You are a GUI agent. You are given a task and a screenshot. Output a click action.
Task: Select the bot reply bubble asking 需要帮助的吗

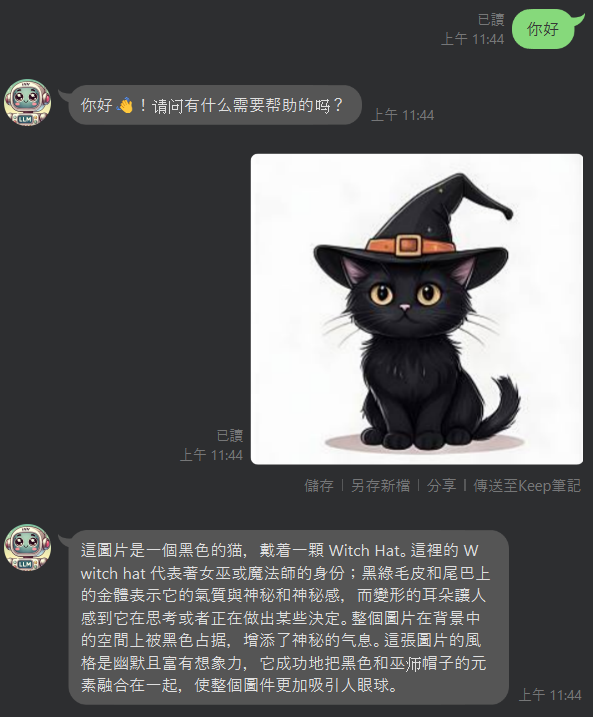[212, 105]
